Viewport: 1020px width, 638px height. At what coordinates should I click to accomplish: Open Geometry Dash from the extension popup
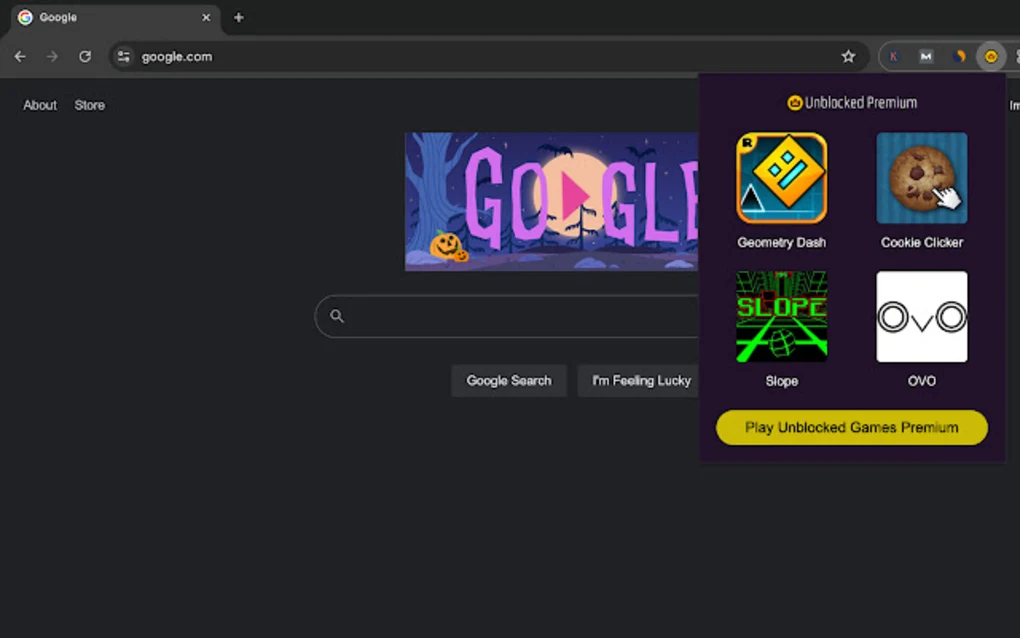(x=781, y=178)
